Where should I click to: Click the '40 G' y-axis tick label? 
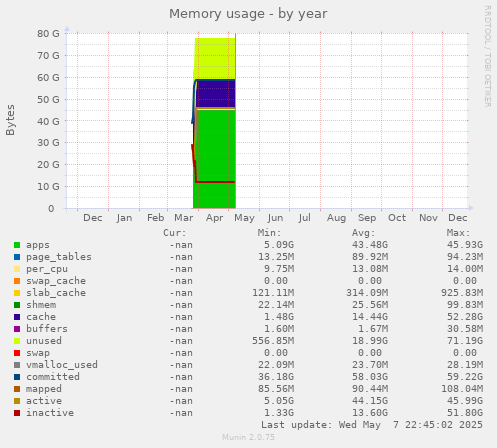point(48,121)
